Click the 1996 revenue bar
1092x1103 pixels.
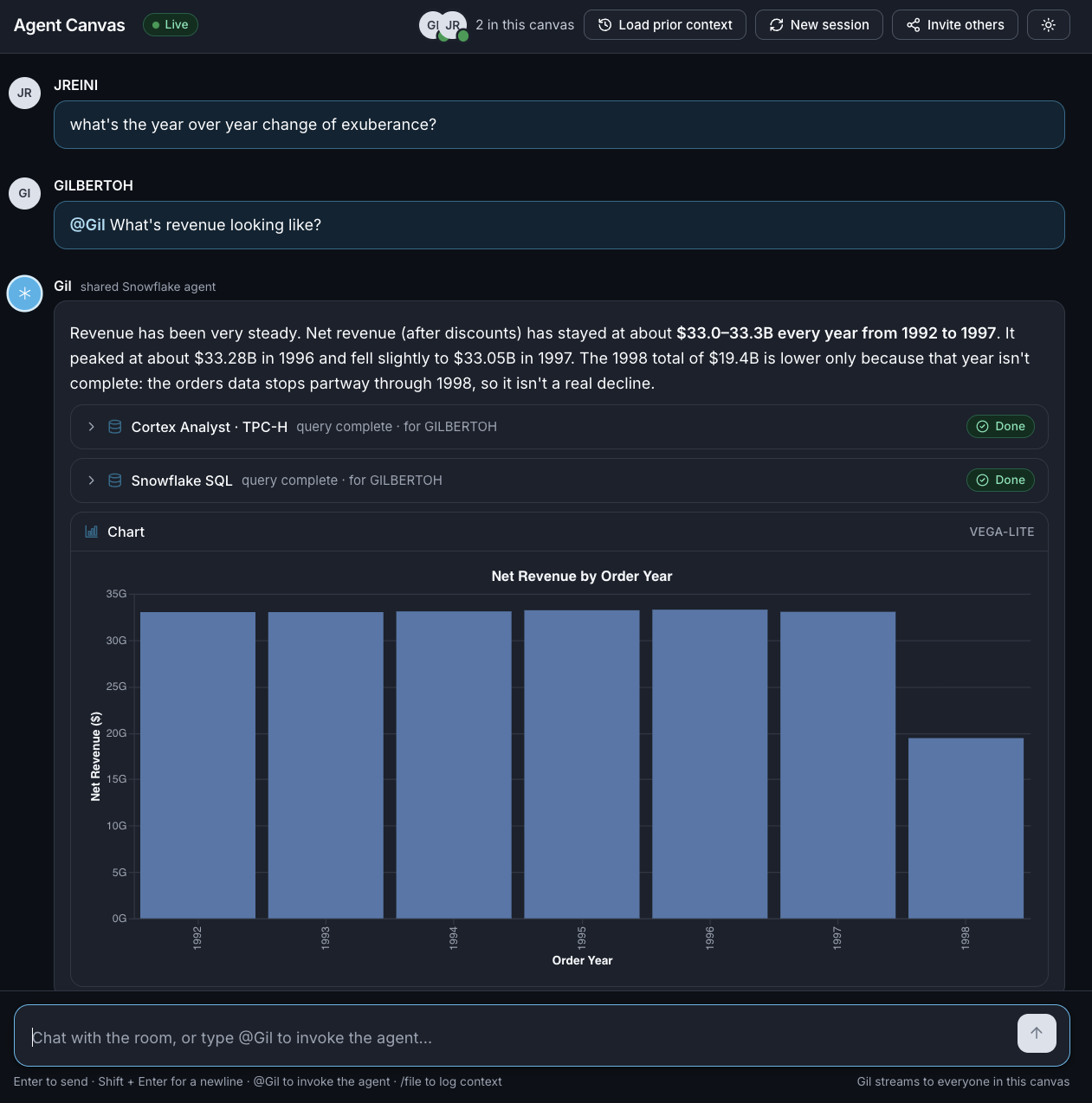pyautogui.click(x=710, y=764)
